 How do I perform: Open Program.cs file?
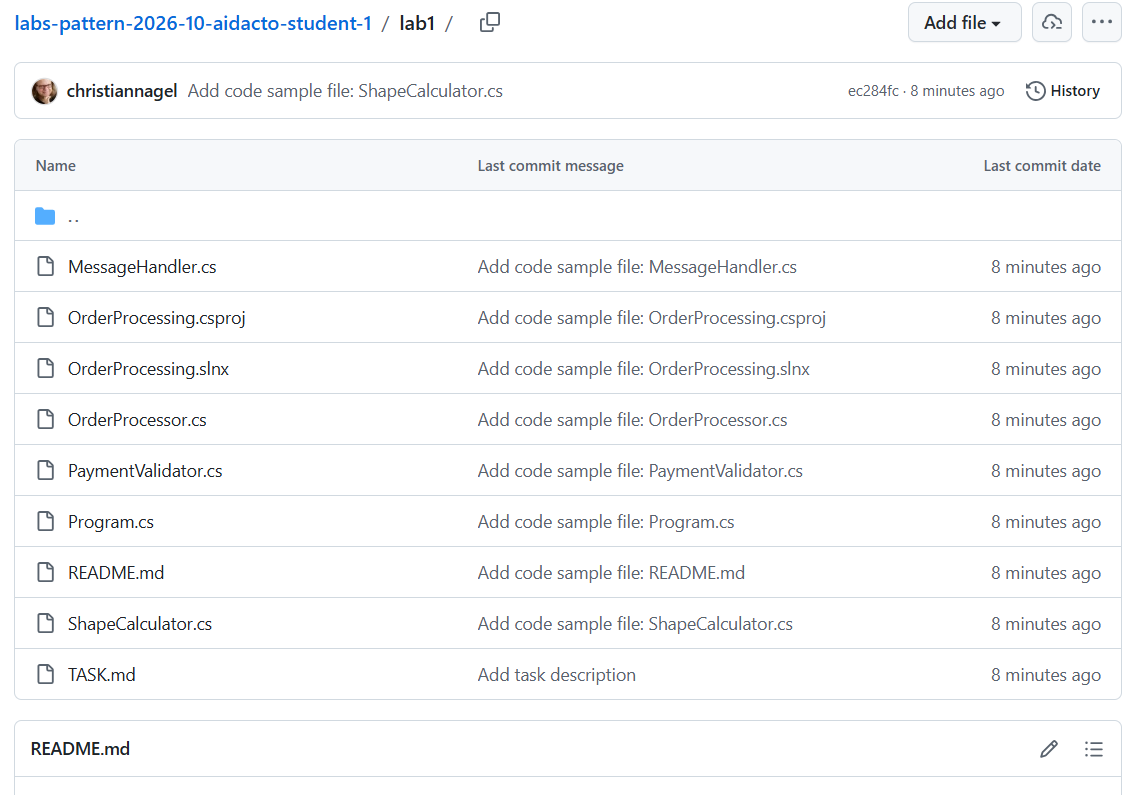[111, 522]
